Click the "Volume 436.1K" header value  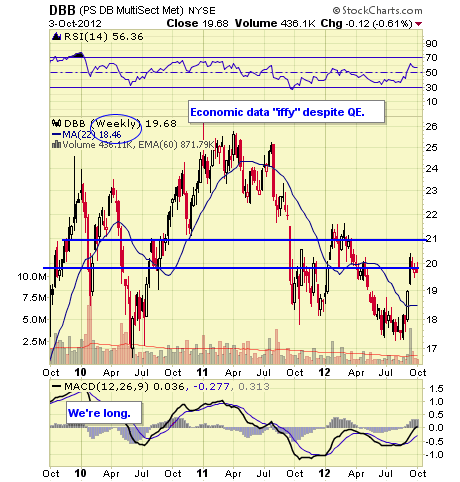click(x=275, y=23)
